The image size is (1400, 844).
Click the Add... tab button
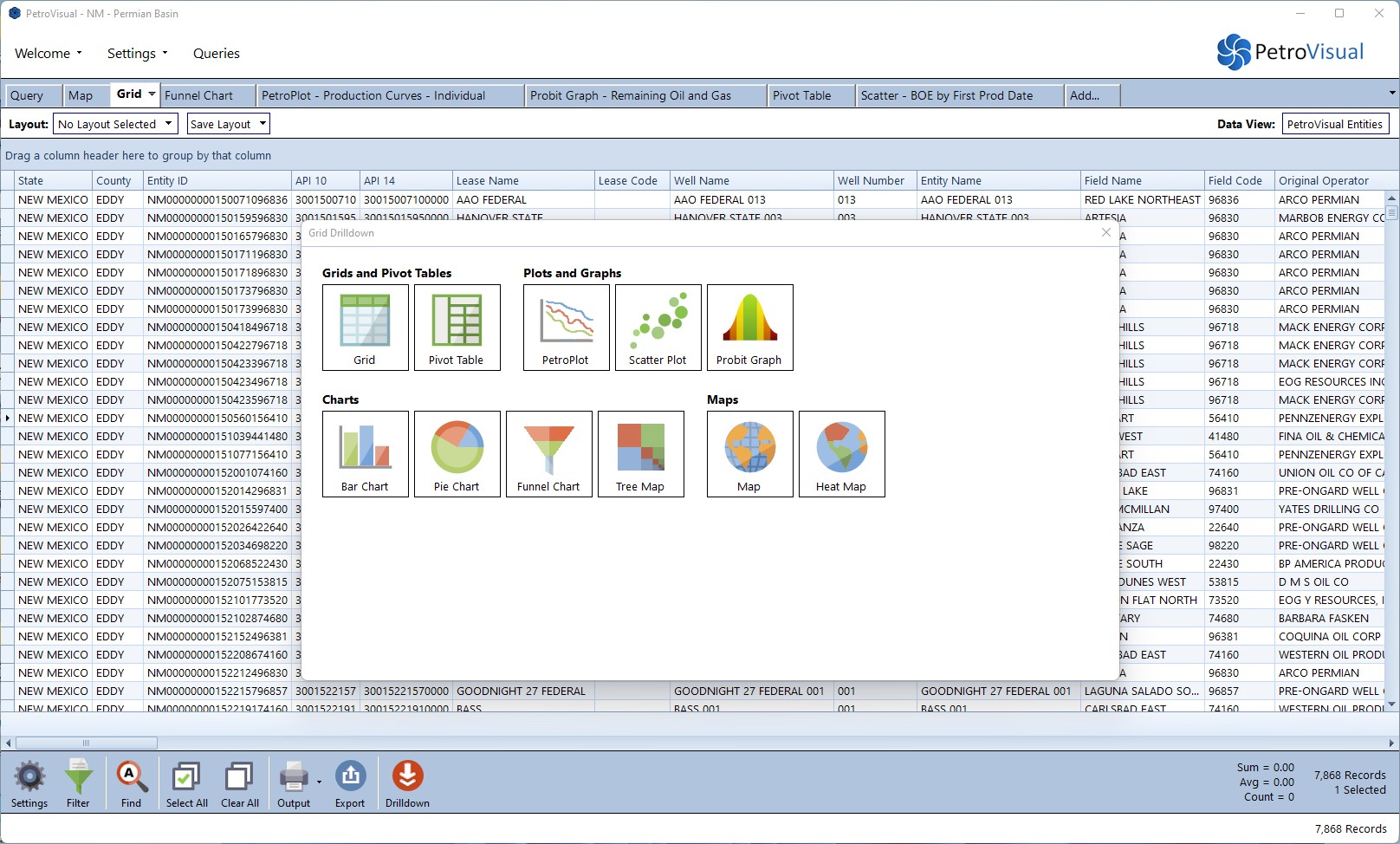[x=1092, y=95]
